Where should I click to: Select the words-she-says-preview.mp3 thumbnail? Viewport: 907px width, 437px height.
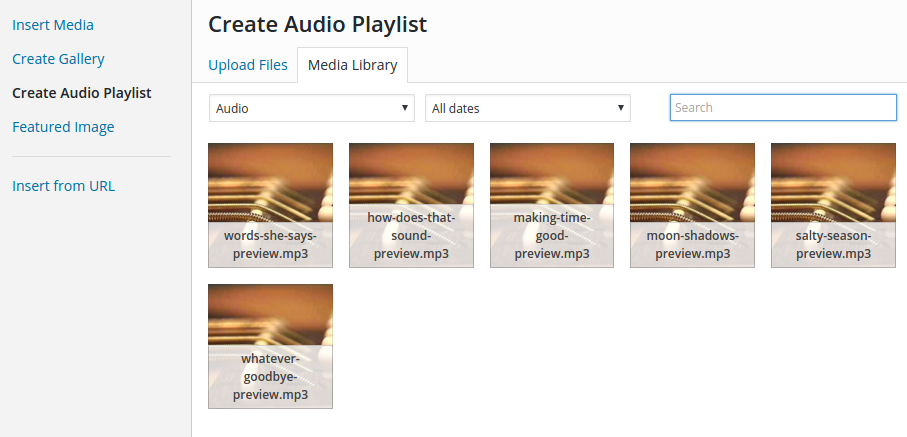270,205
